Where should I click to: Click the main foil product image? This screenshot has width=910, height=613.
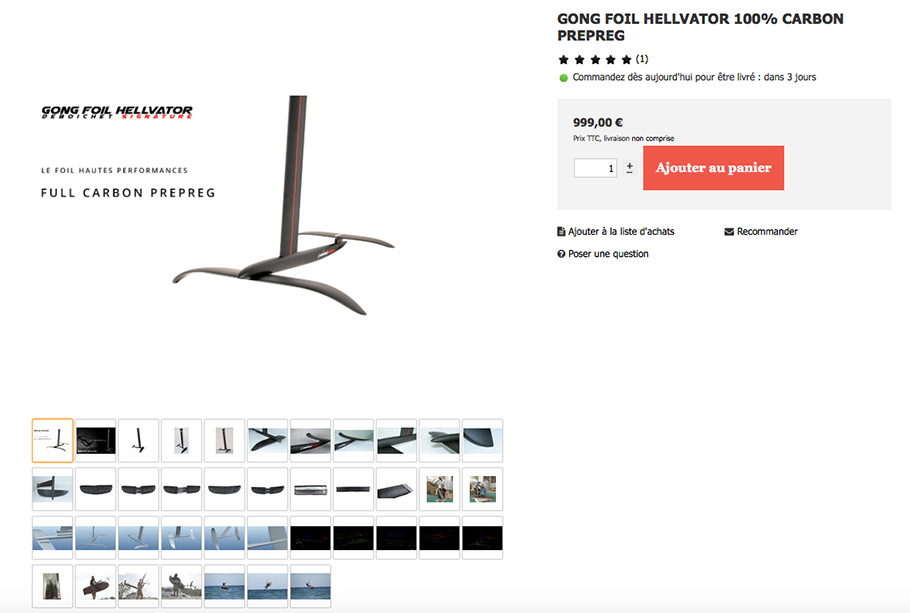click(284, 206)
